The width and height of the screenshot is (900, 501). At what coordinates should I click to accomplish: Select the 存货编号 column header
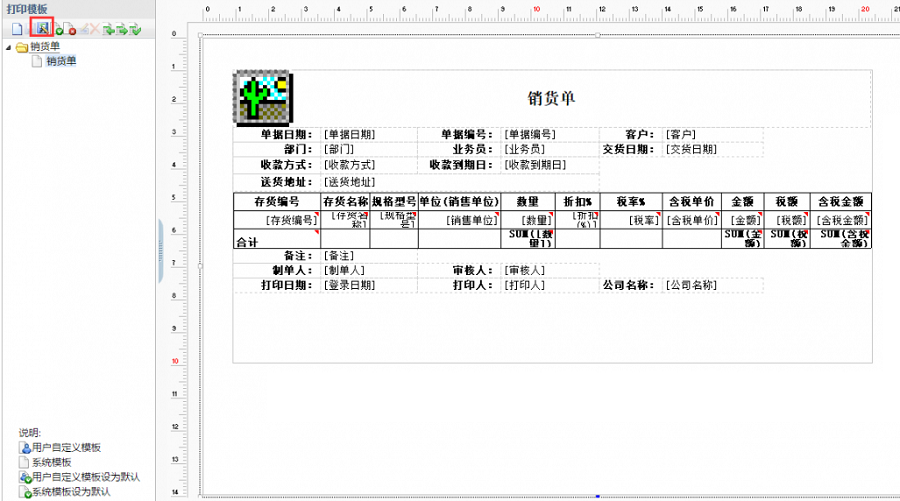coord(277,202)
